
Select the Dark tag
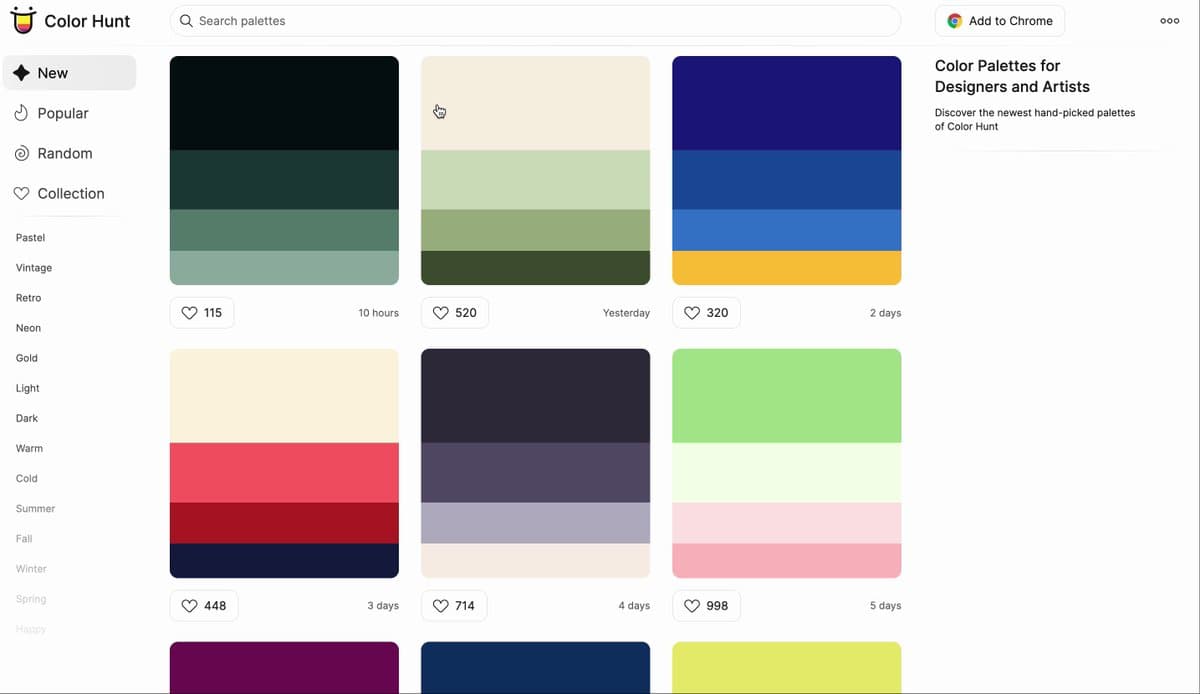click(27, 418)
